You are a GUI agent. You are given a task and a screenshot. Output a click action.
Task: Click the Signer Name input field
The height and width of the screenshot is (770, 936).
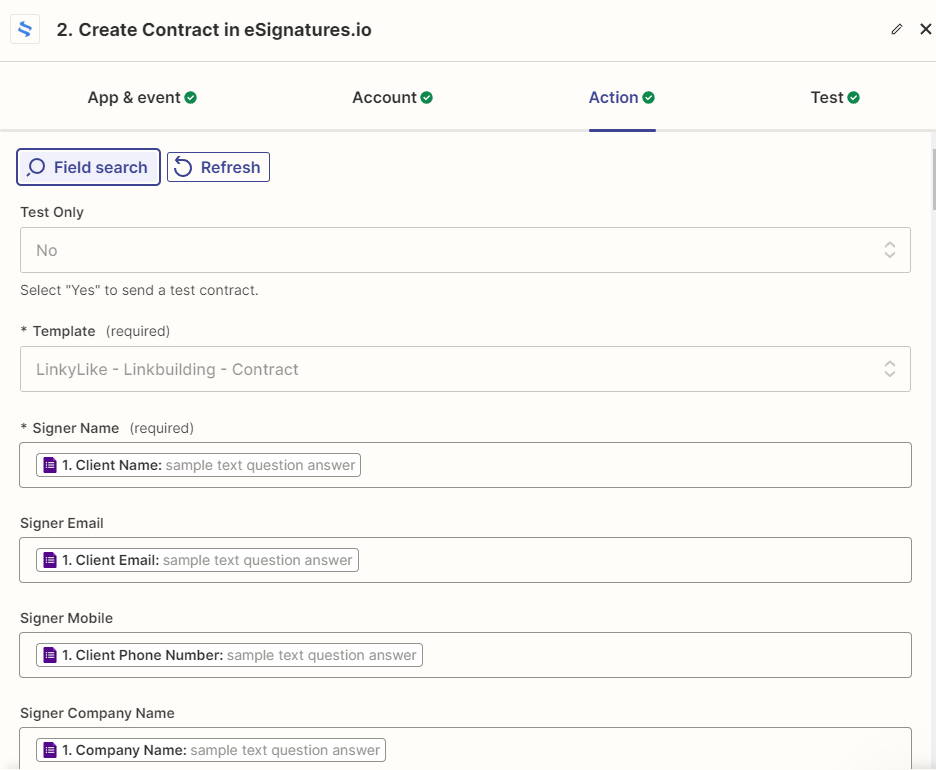(465, 465)
